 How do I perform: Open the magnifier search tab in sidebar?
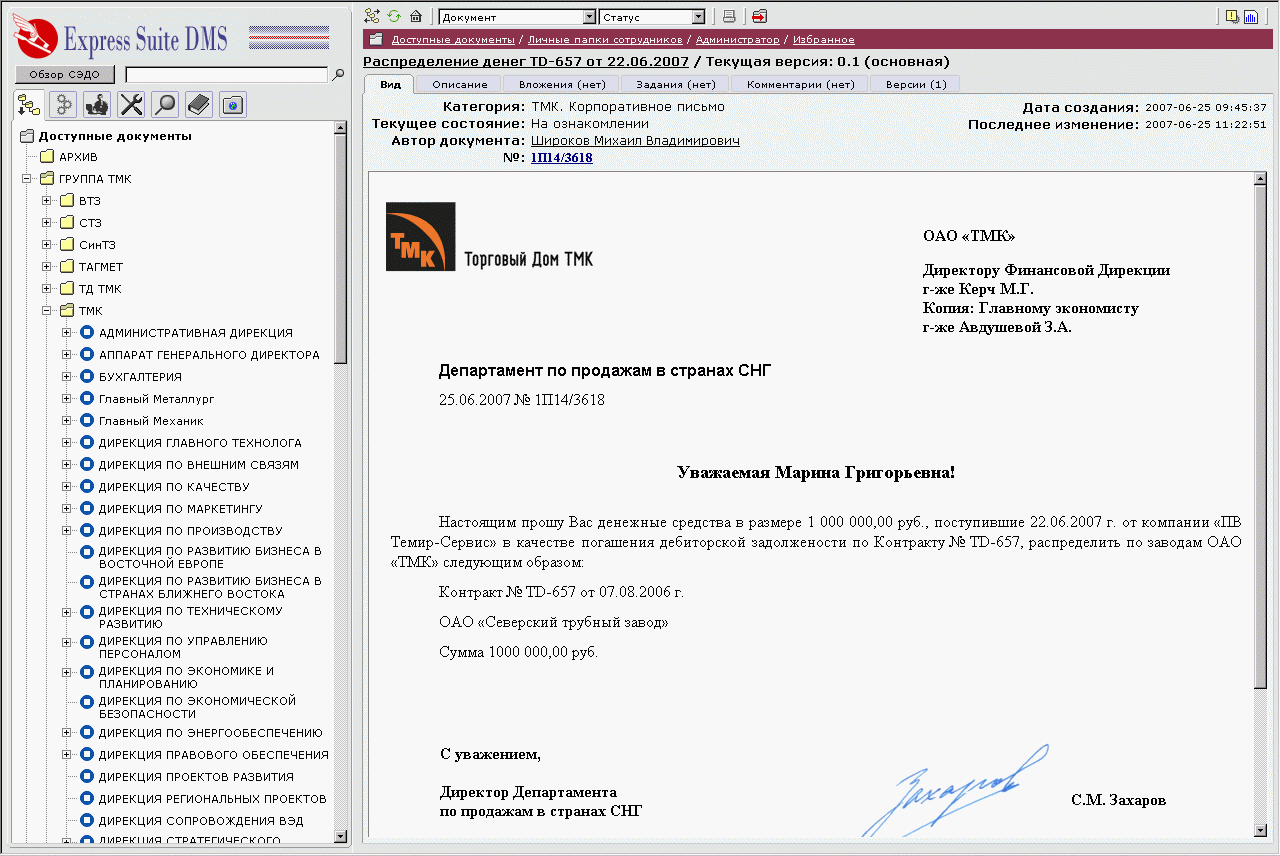165,104
